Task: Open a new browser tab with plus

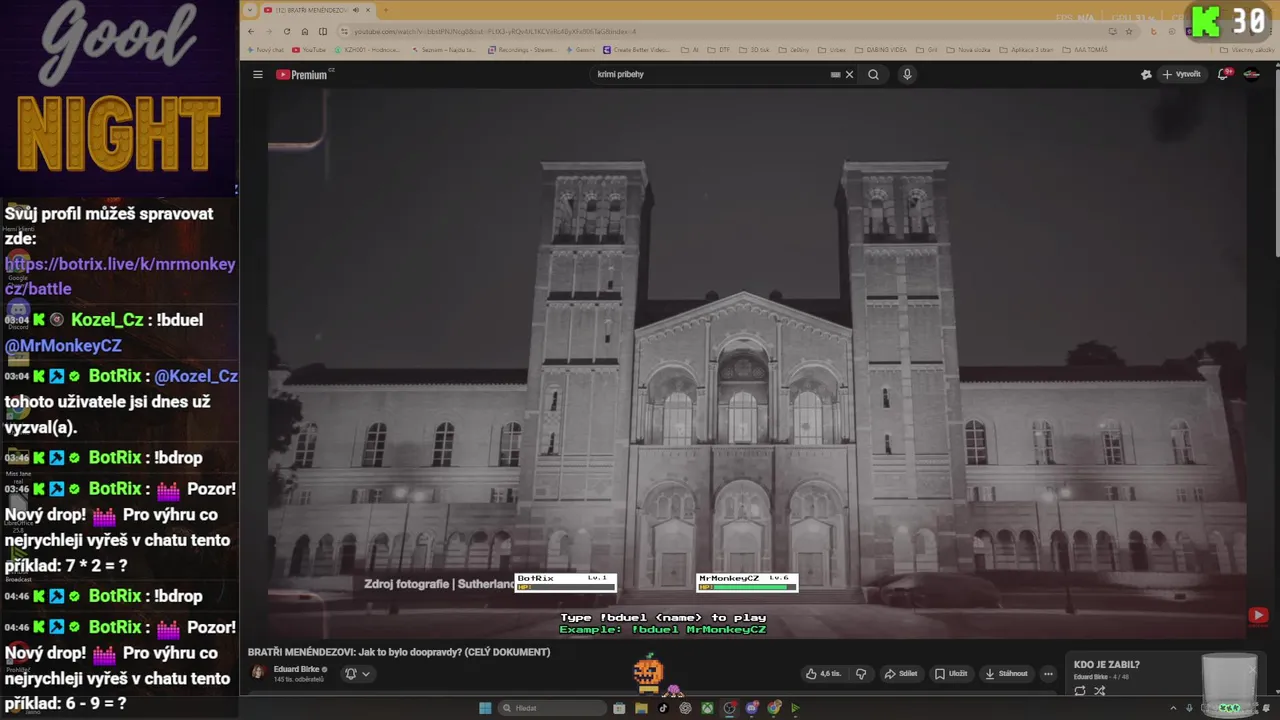Action: 385,10
